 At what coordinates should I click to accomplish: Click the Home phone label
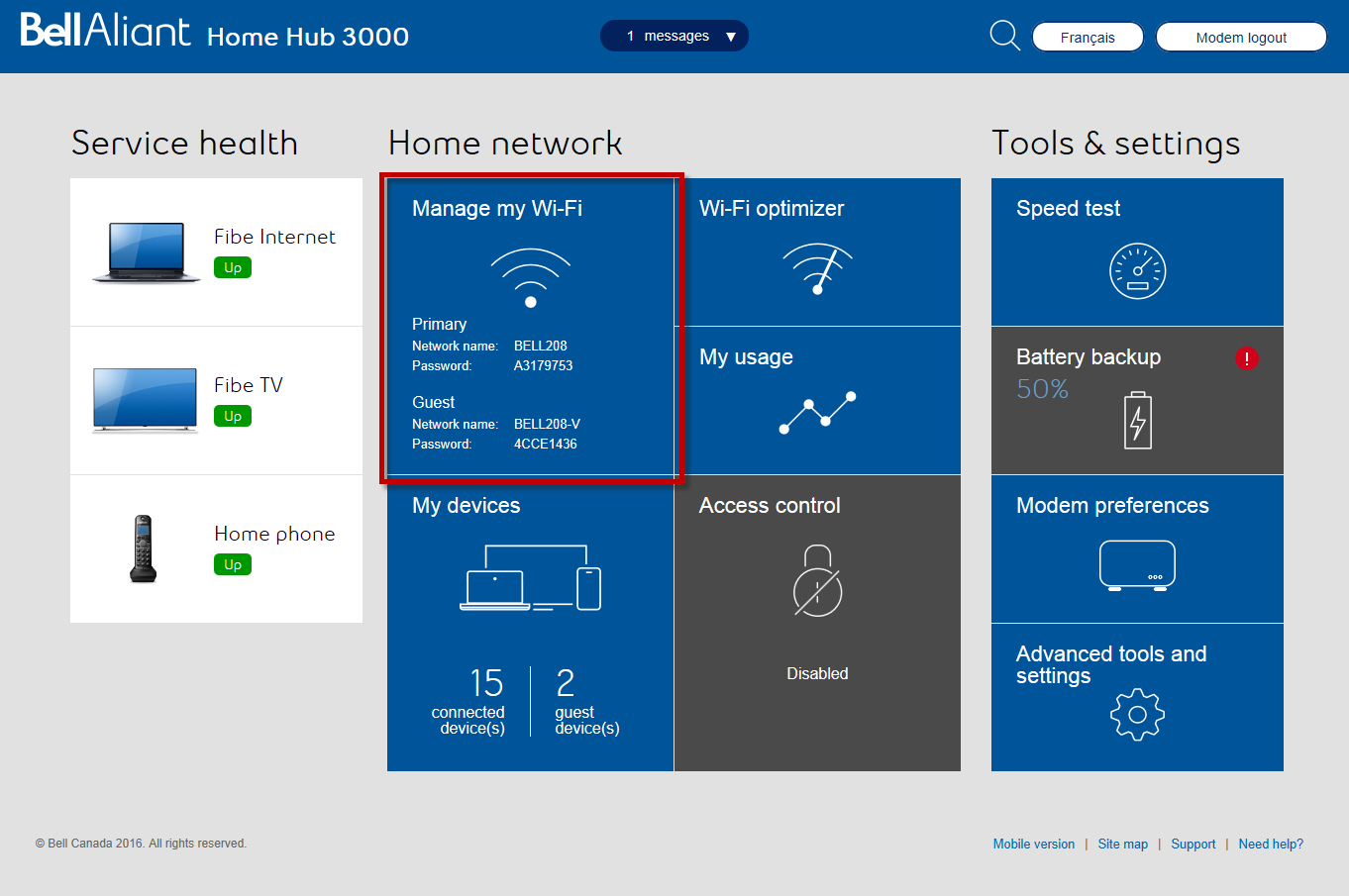pos(274,534)
